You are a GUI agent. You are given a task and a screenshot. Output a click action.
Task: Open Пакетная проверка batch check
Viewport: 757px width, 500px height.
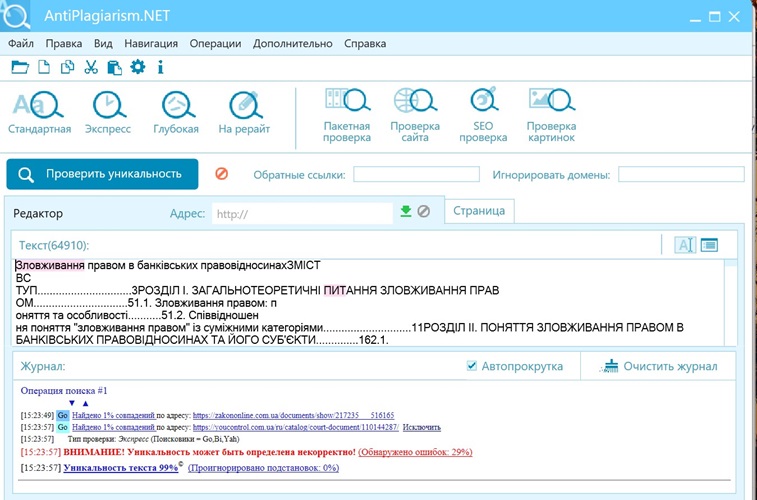[x=347, y=115]
